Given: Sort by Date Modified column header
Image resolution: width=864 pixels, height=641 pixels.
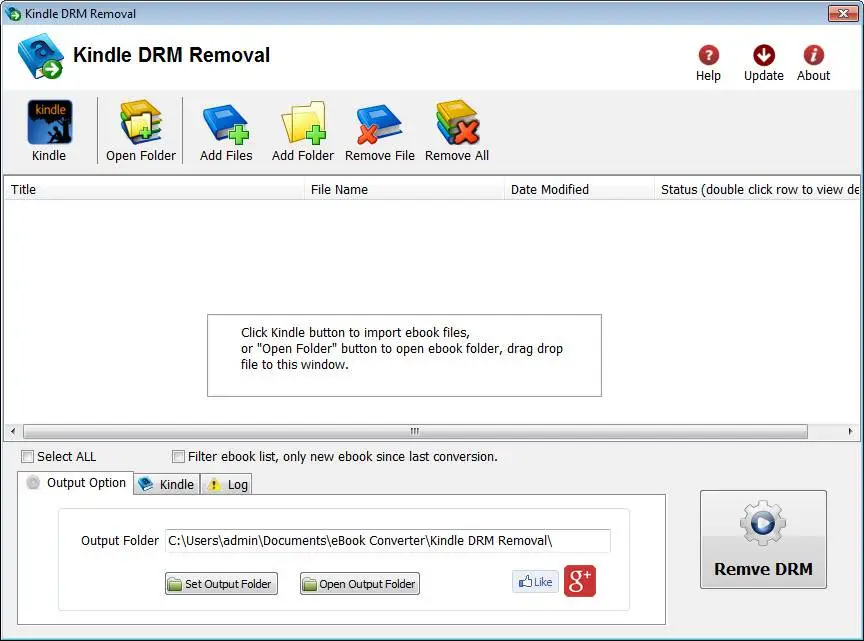Looking at the screenshot, I should coord(579,189).
